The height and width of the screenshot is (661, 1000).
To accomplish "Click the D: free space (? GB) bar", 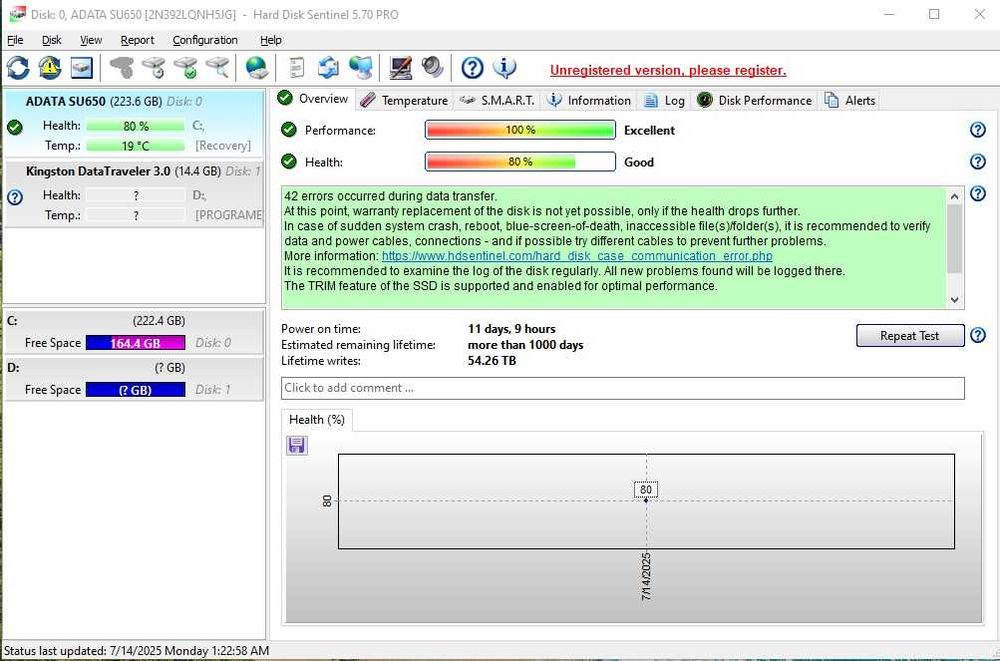I will coord(135,390).
